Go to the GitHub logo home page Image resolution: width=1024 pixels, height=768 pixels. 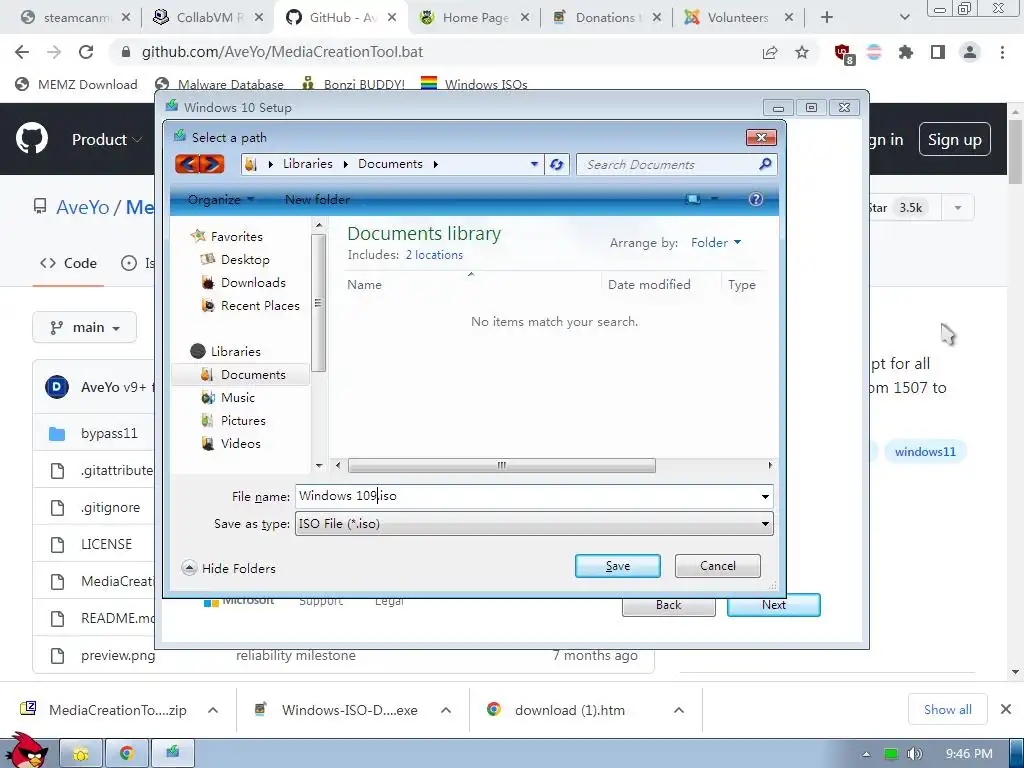tap(32, 138)
